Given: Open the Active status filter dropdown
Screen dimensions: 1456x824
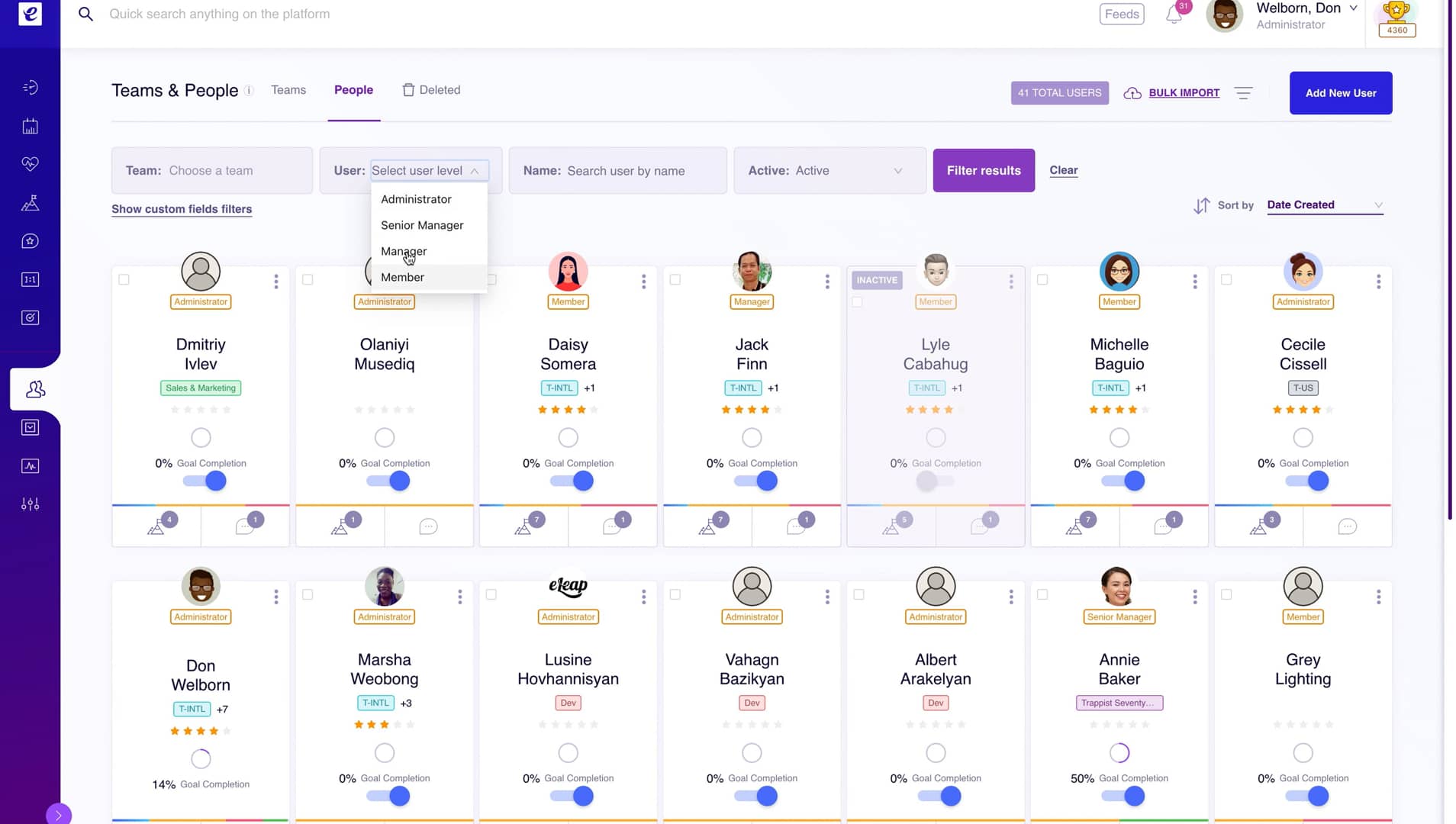Looking at the screenshot, I should pos(829,170).
